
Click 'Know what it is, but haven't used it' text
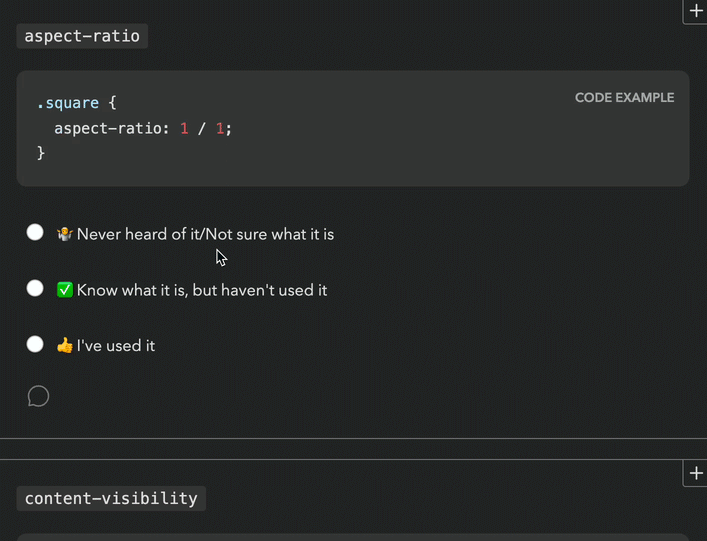[x=202, y=290]
